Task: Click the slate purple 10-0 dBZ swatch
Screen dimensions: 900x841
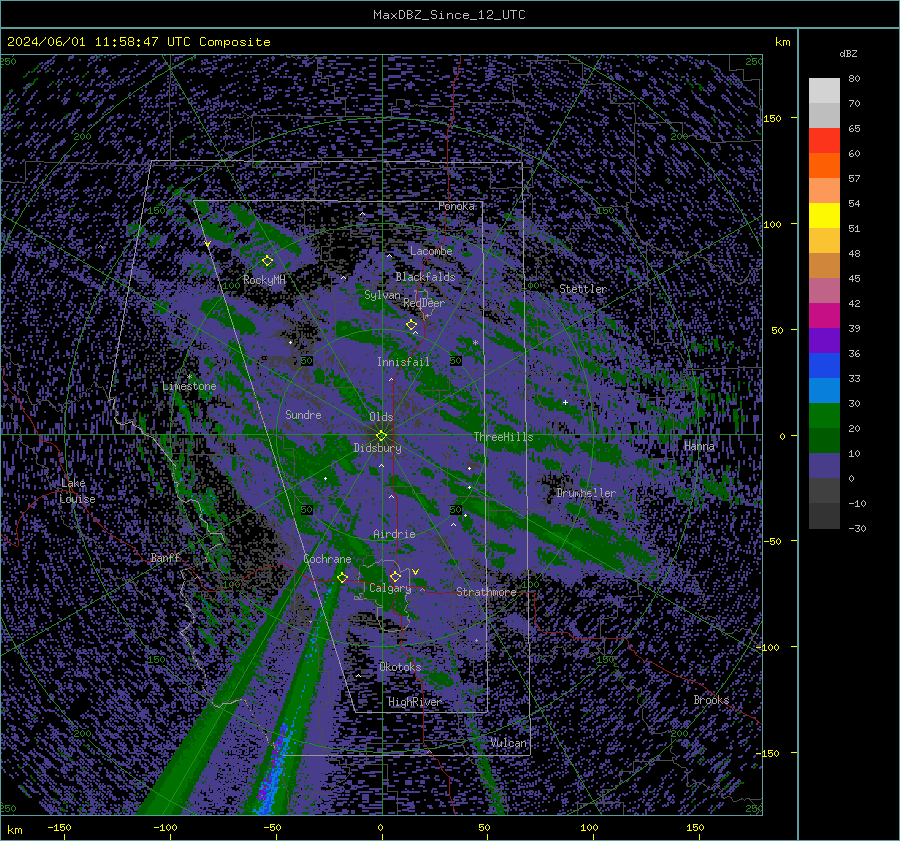Action: (824, 466)
